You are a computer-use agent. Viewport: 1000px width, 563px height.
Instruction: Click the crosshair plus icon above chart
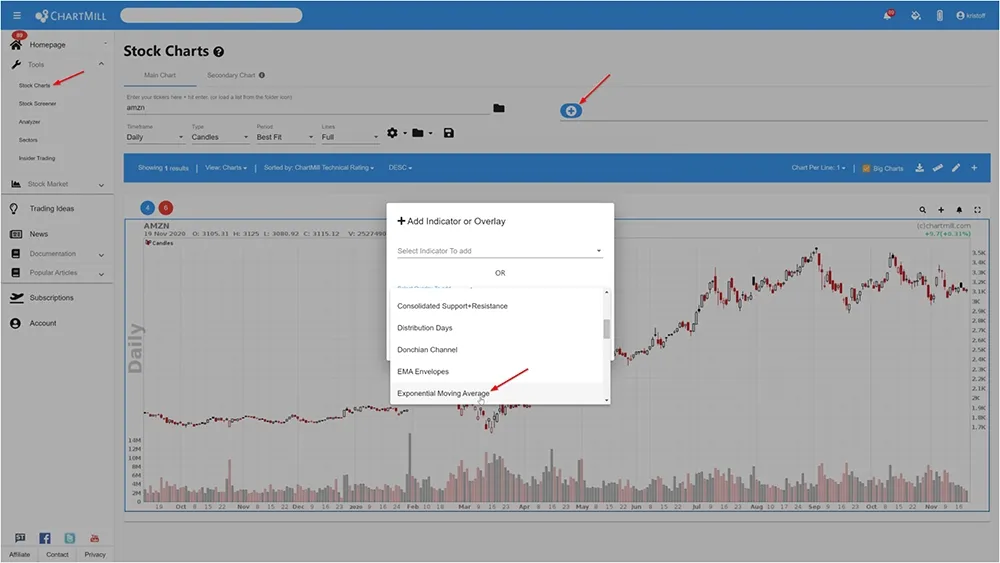[x=941, y=210]
